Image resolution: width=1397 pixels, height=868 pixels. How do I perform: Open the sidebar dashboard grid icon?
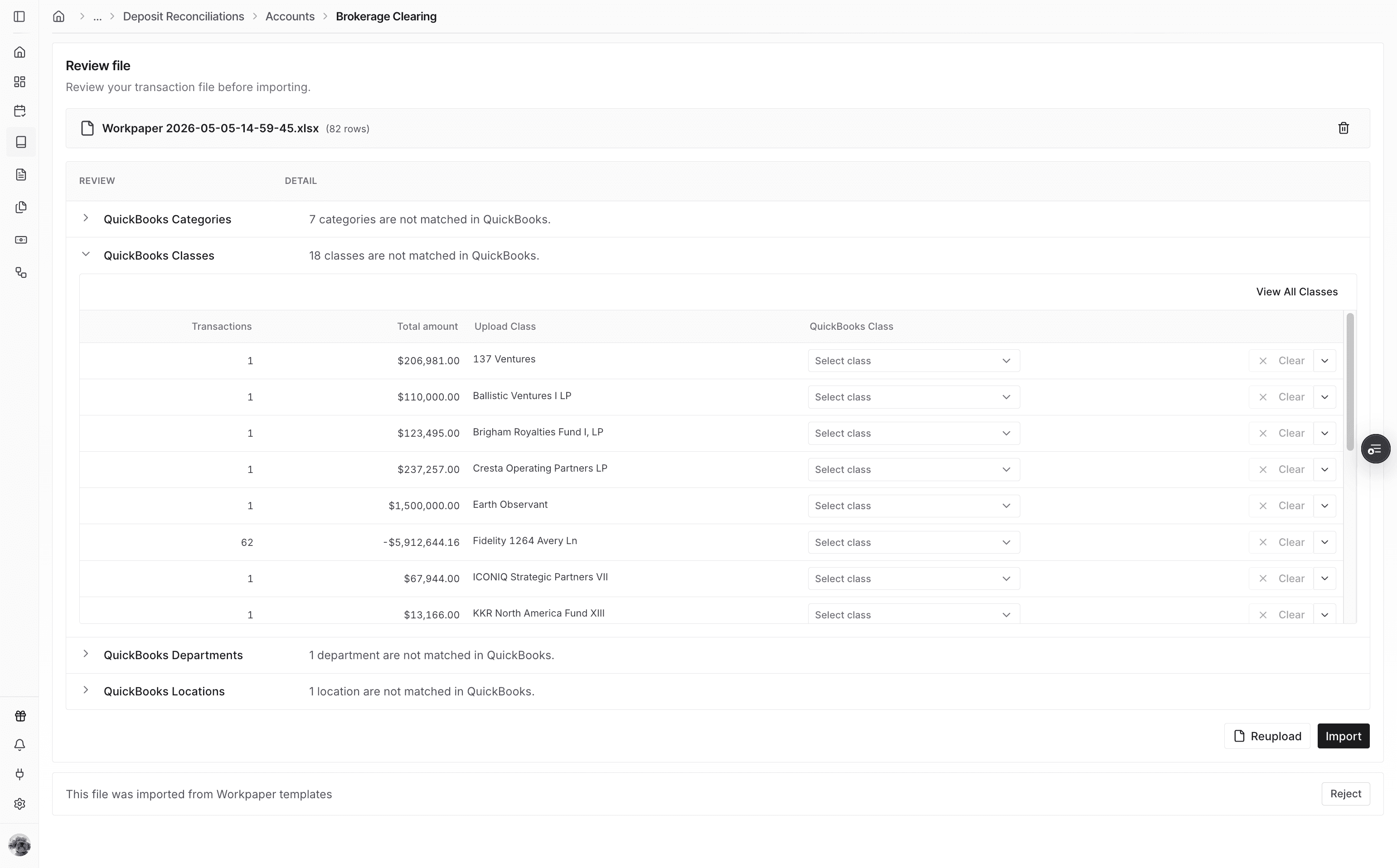19,82
